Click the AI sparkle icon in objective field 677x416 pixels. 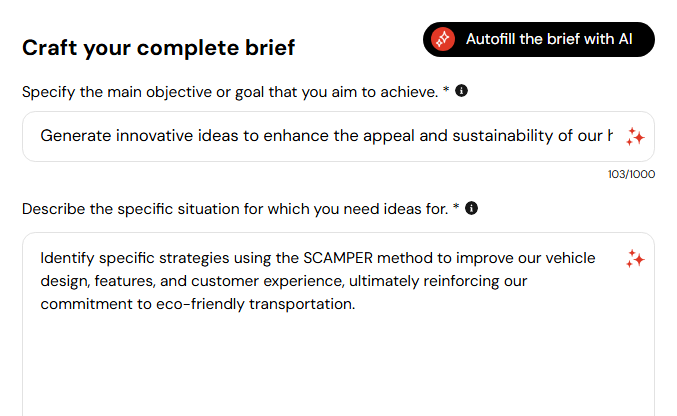point(635,137)
